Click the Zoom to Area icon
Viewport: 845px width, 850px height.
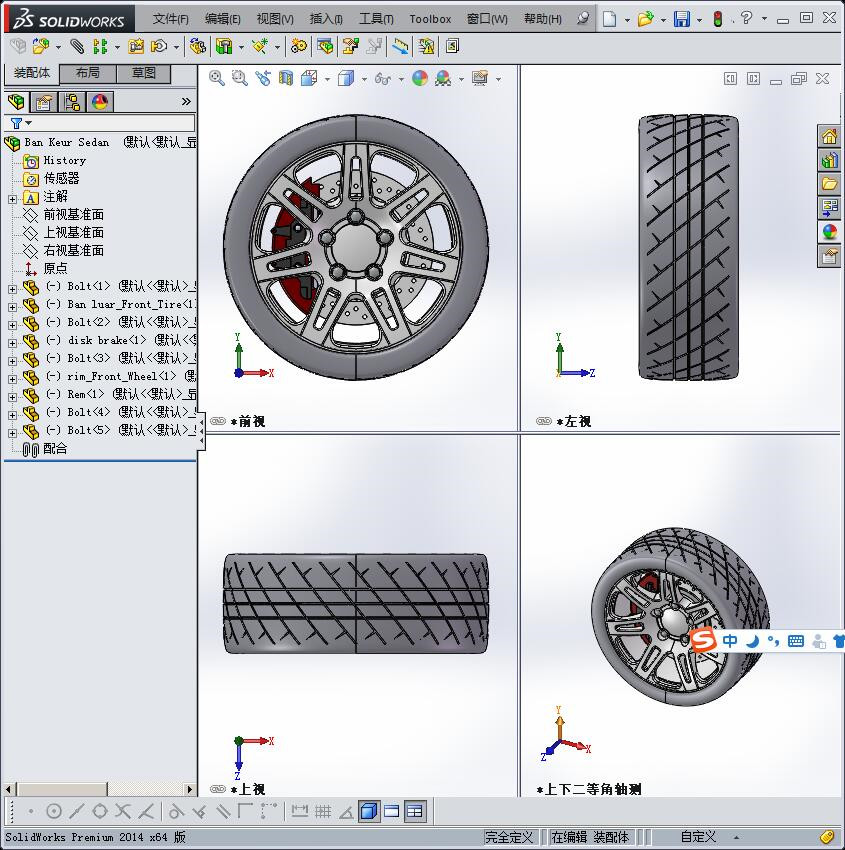240,79
